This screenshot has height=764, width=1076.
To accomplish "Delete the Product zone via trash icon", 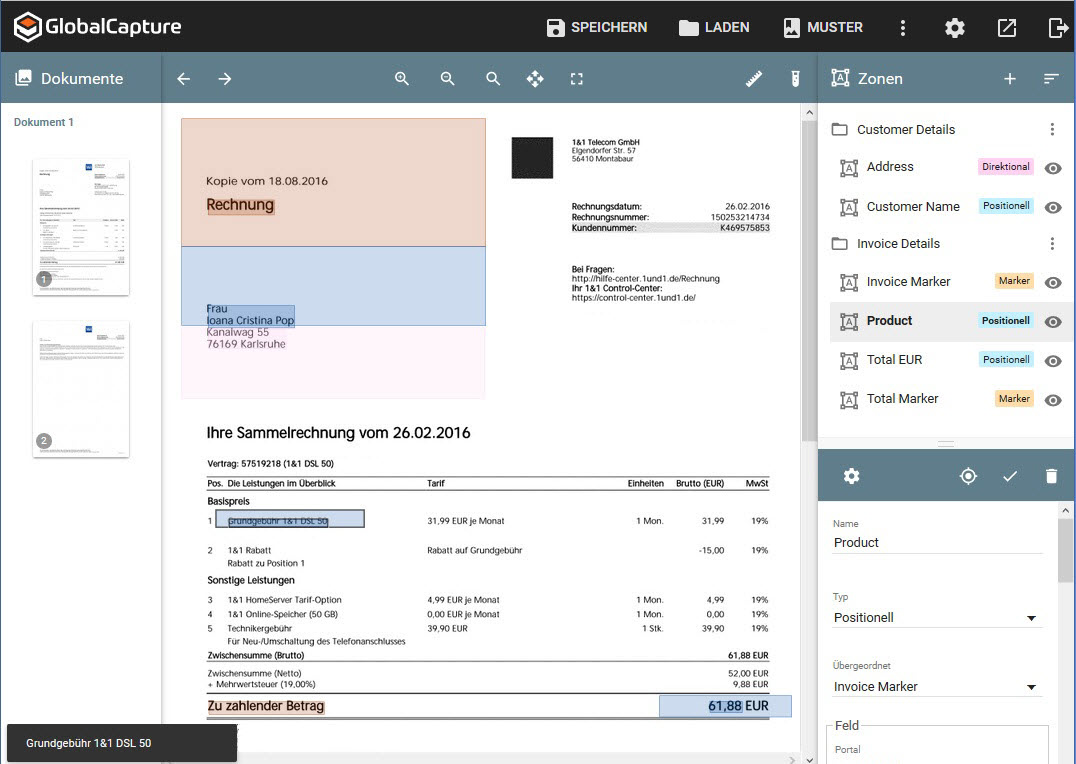I will point(1051,476).
